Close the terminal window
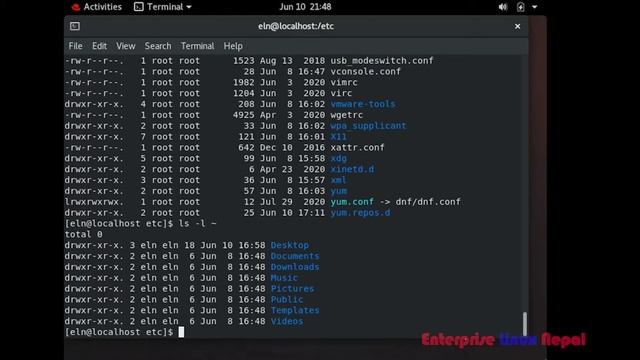Screen dimensions: 640x360 pyautogui.click(x=518, y=26)
